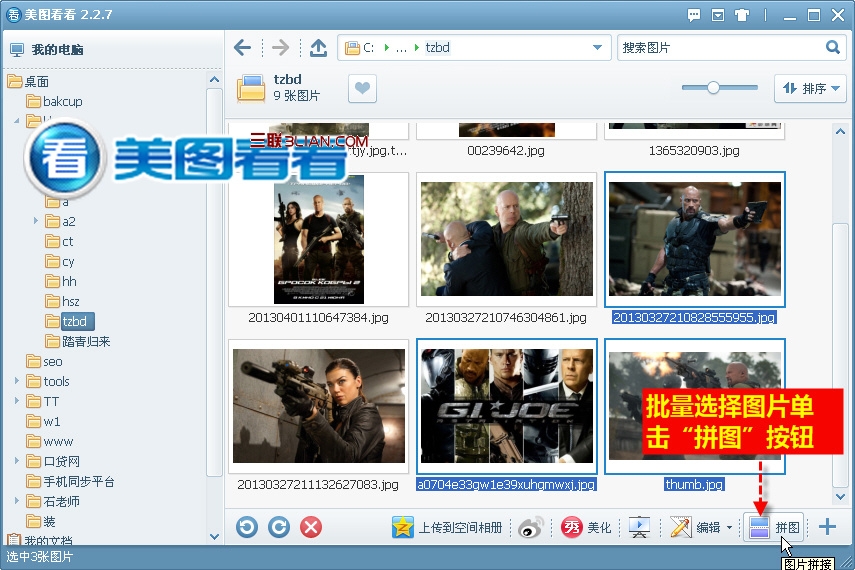
Task: Click 上传到空间相册 upload label
Action: [460, 528]
